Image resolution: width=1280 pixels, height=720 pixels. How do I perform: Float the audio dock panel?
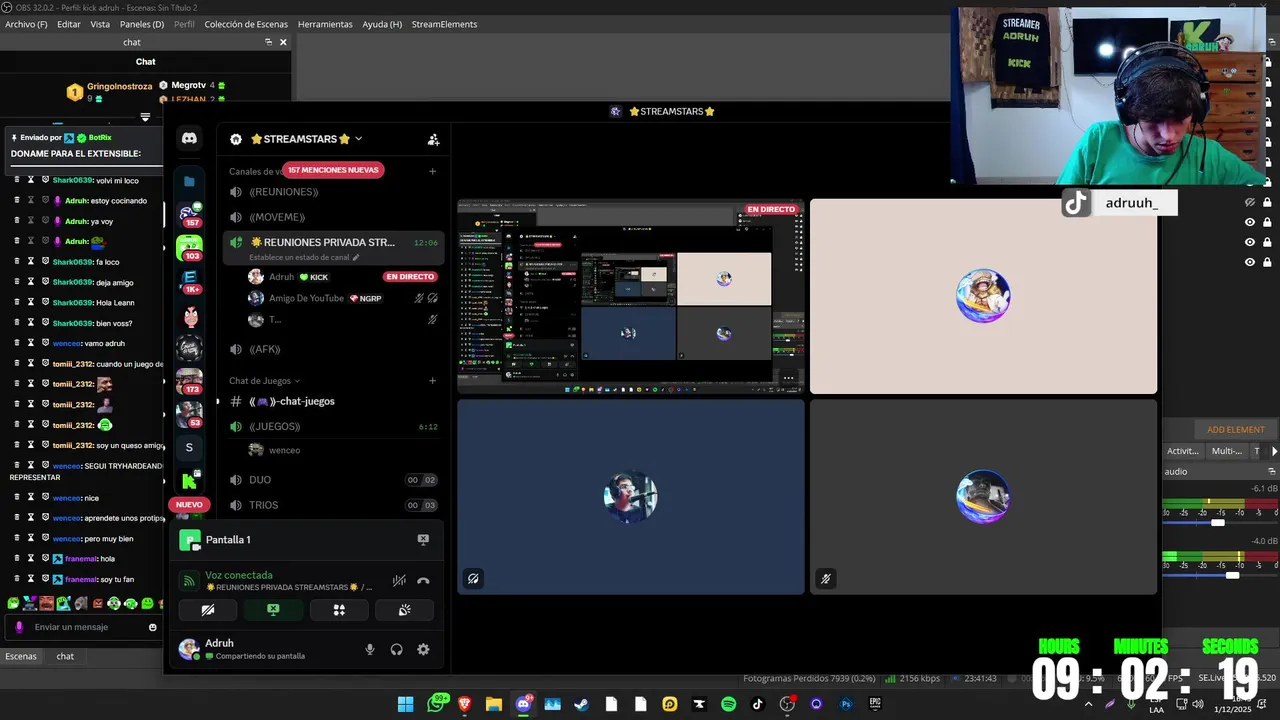(1272, 471)
